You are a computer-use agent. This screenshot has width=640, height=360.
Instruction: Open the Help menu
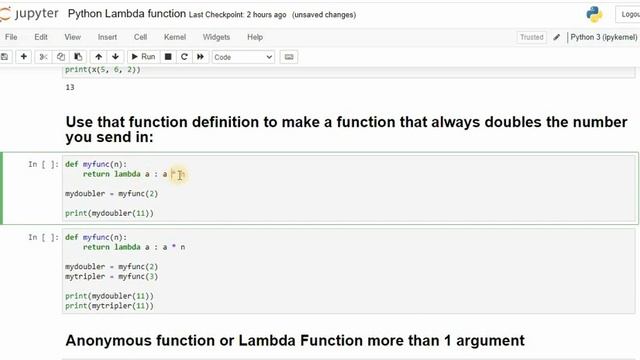(255, 37)
